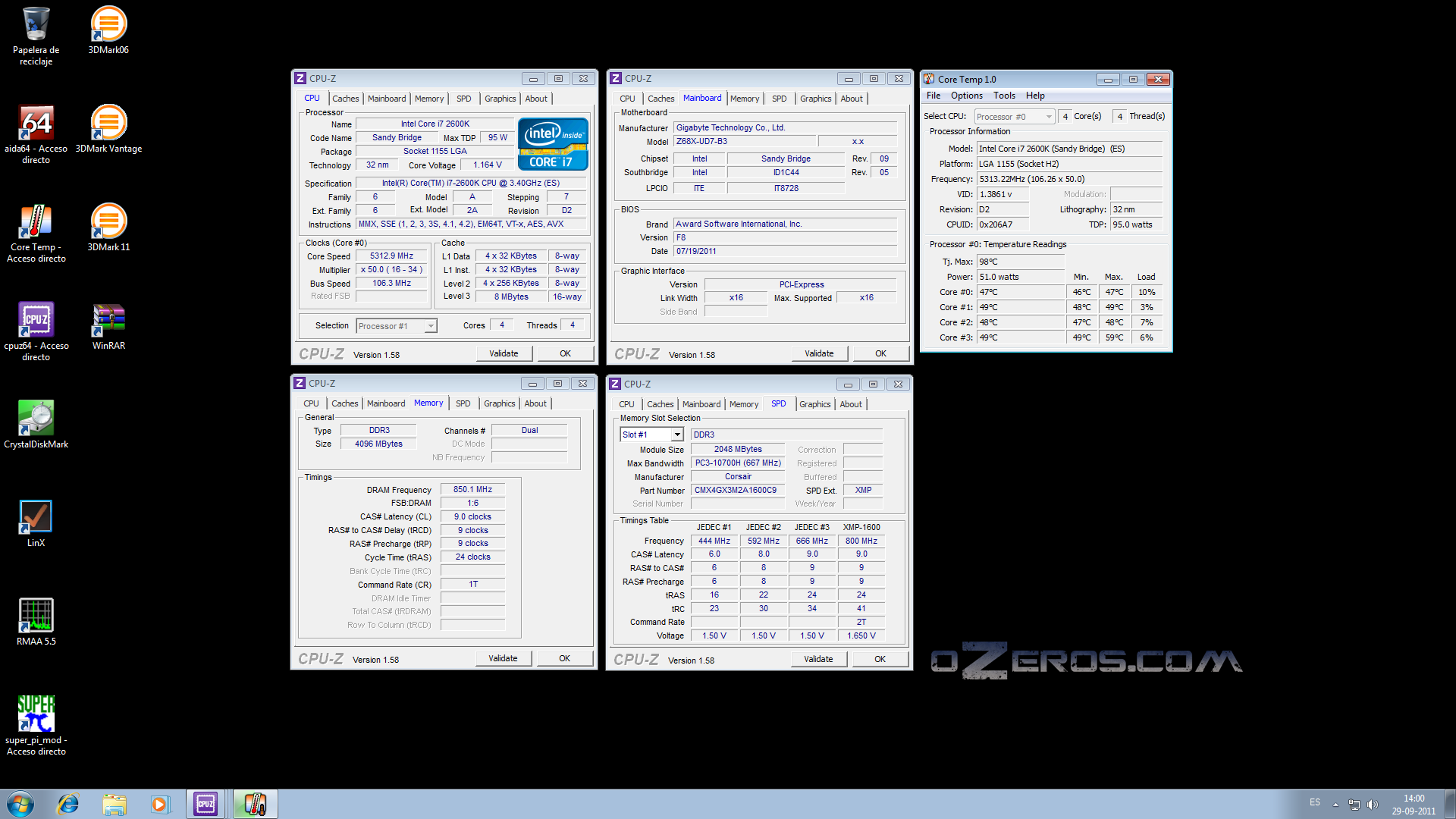Open Core Temp File menu

click(933, 96)
